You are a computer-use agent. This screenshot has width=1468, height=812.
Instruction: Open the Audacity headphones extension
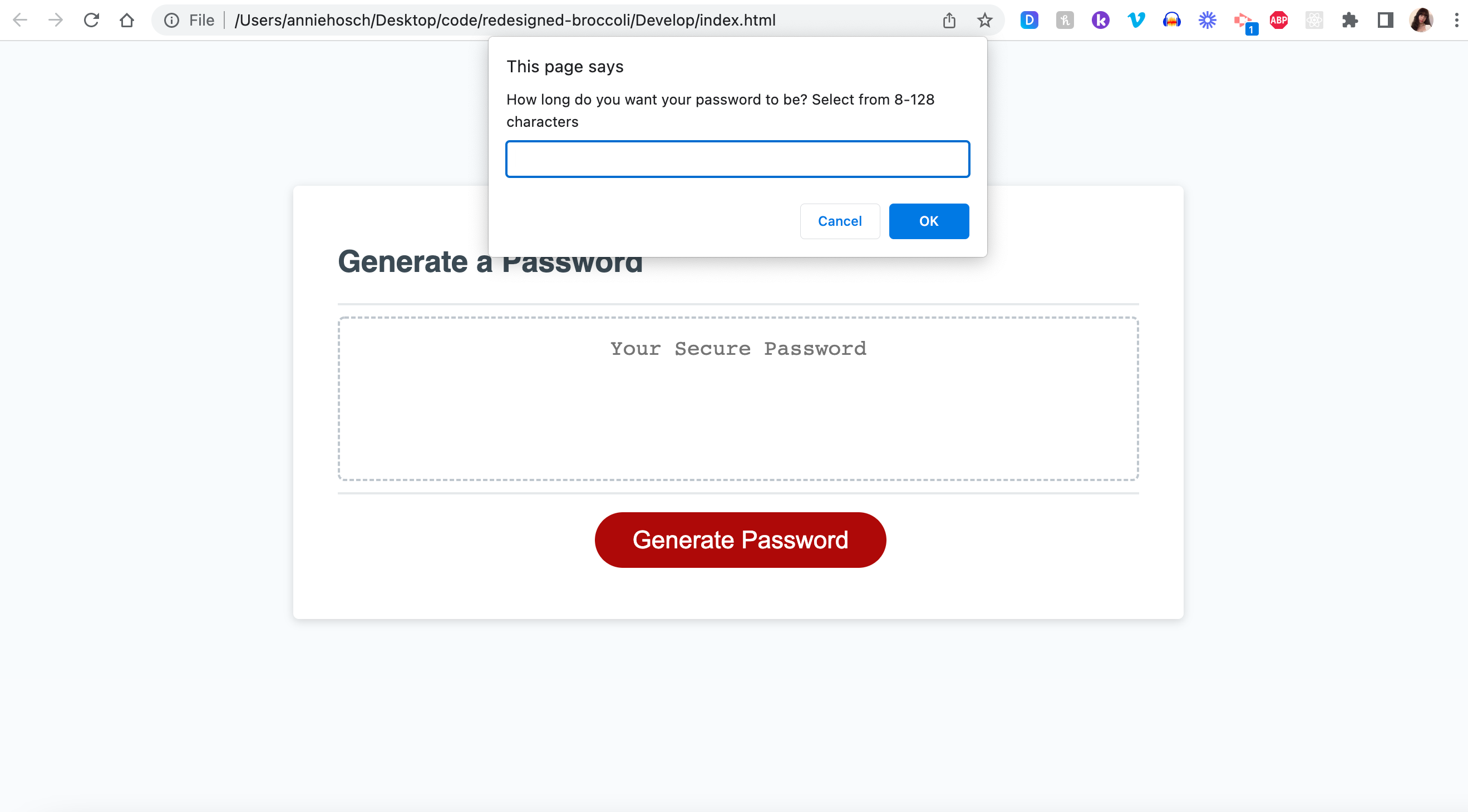(x=1171, y=20)
